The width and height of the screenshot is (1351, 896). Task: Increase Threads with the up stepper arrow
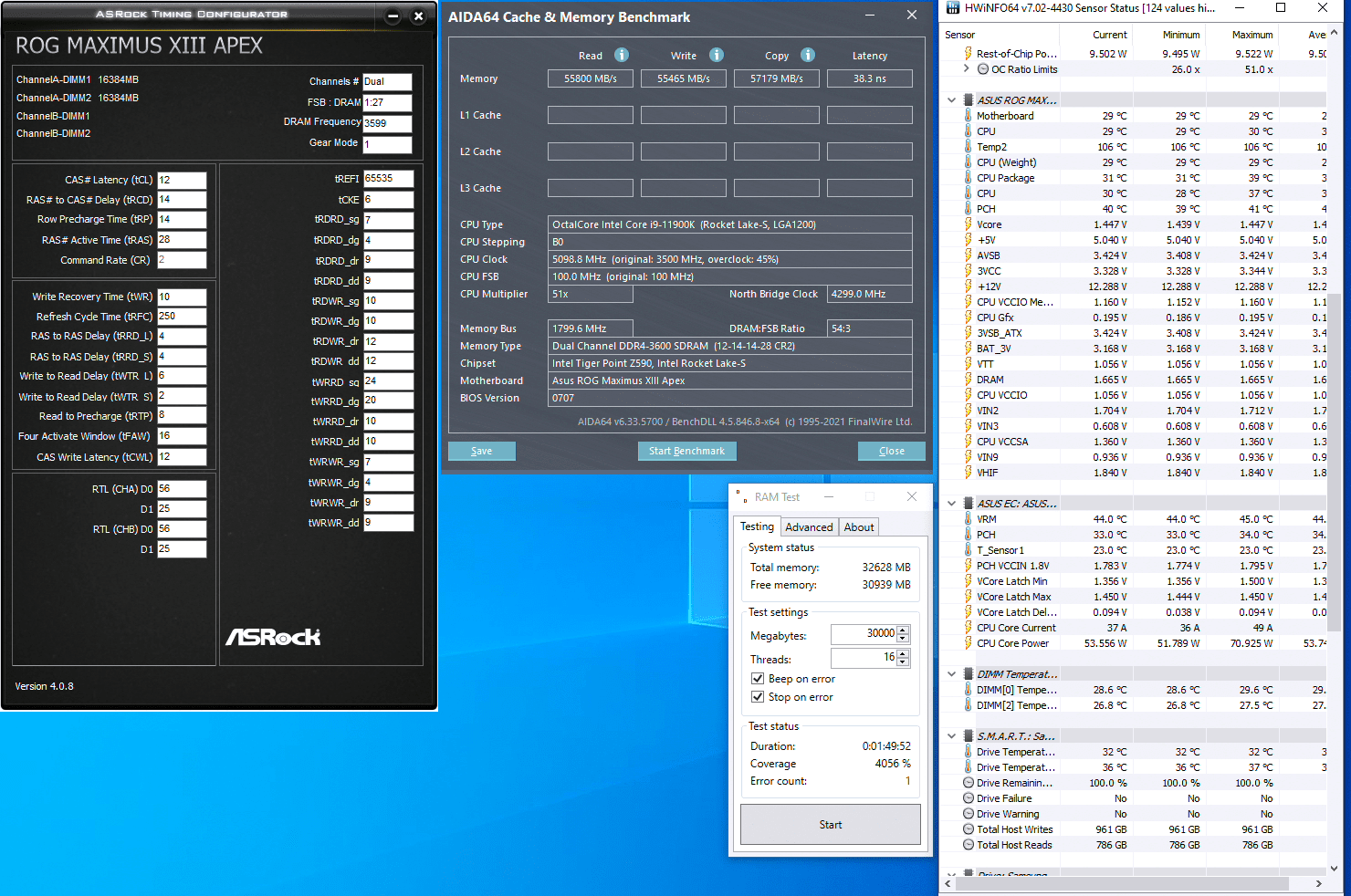(x=903, y=653)
